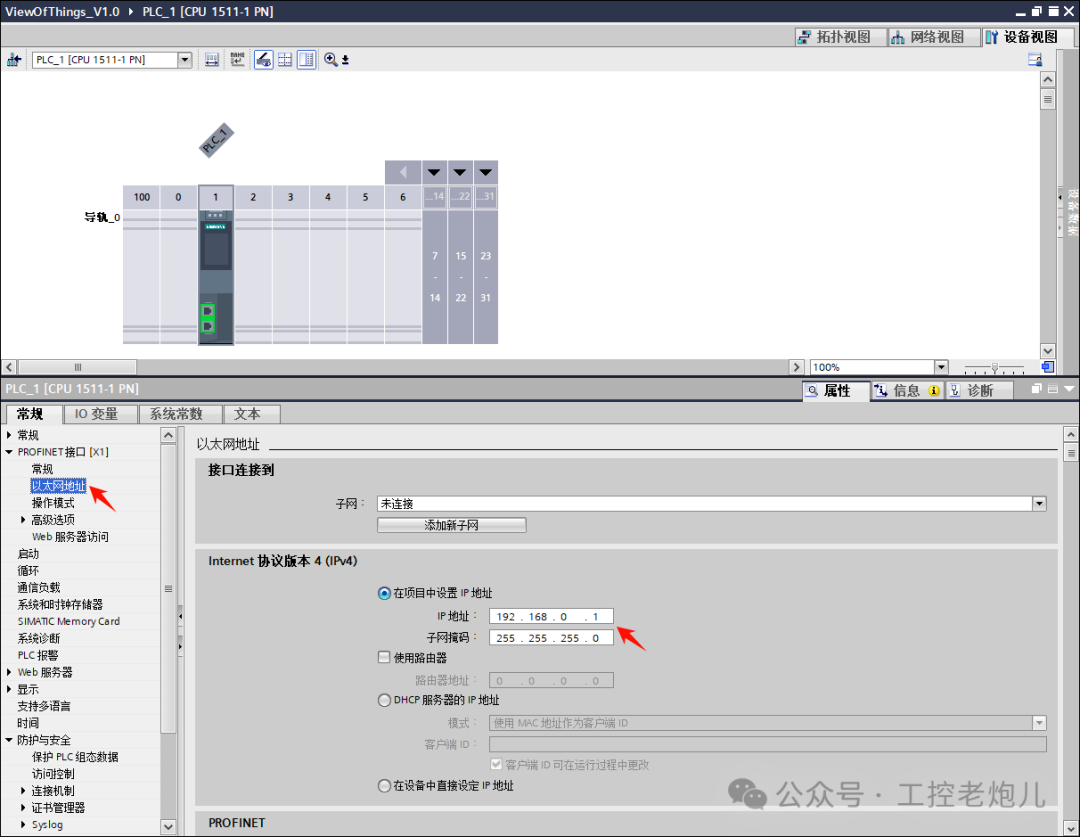
Task: Expand the 防护与安全 tree node
Action: click(x=10, y=739)
